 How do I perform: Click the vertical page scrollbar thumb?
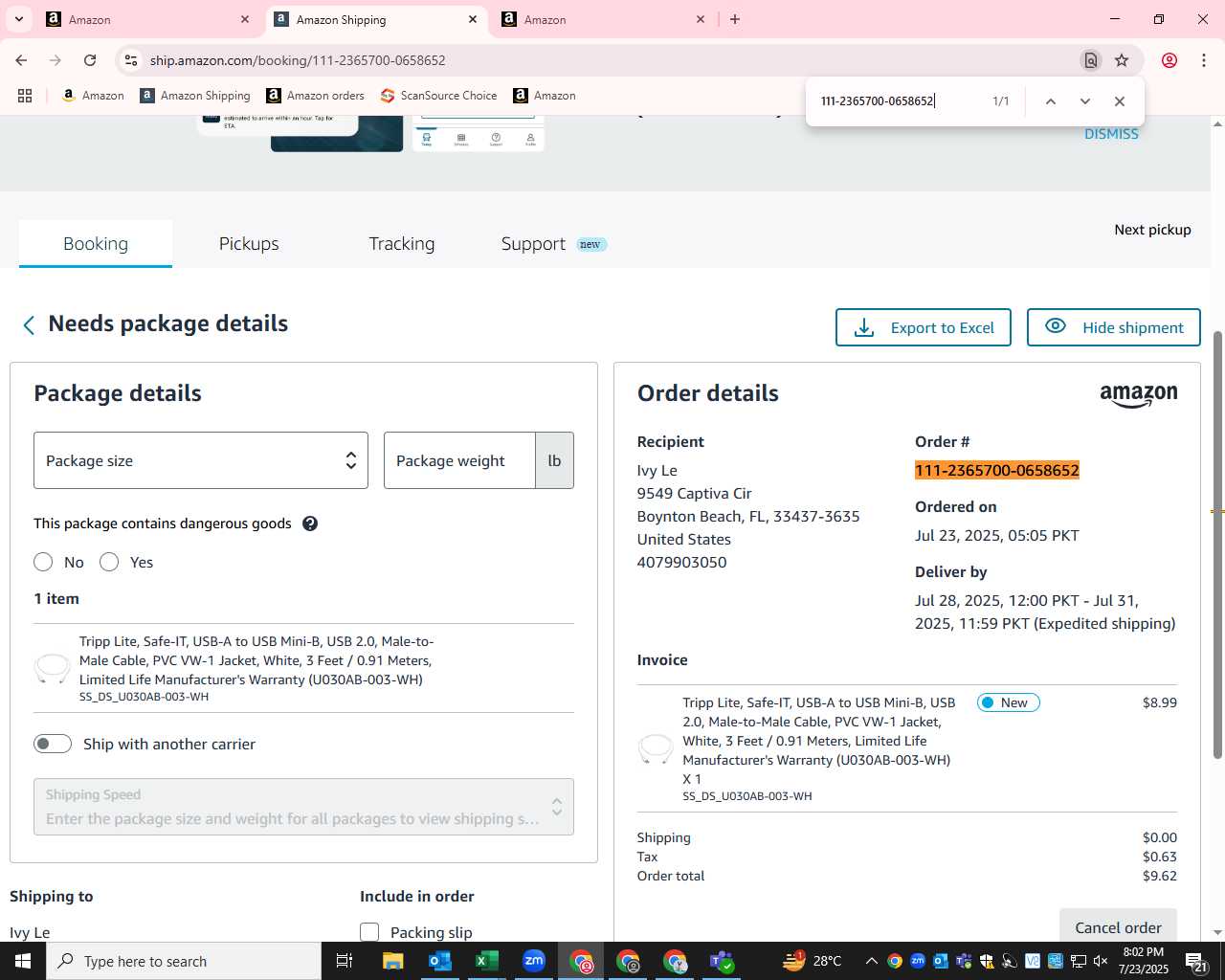pos(1217,546)
